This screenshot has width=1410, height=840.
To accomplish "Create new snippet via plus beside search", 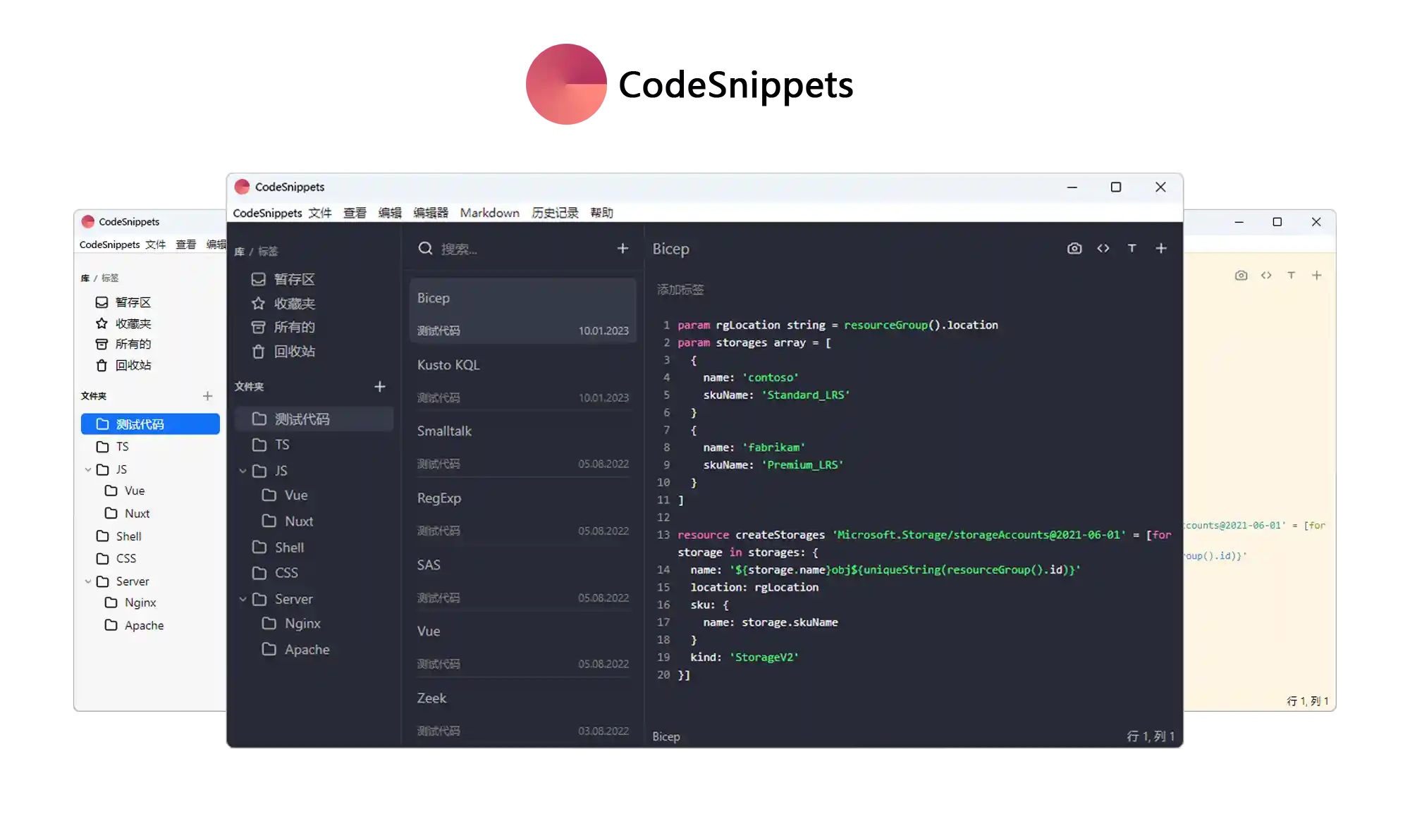I will tap(623, 248).
